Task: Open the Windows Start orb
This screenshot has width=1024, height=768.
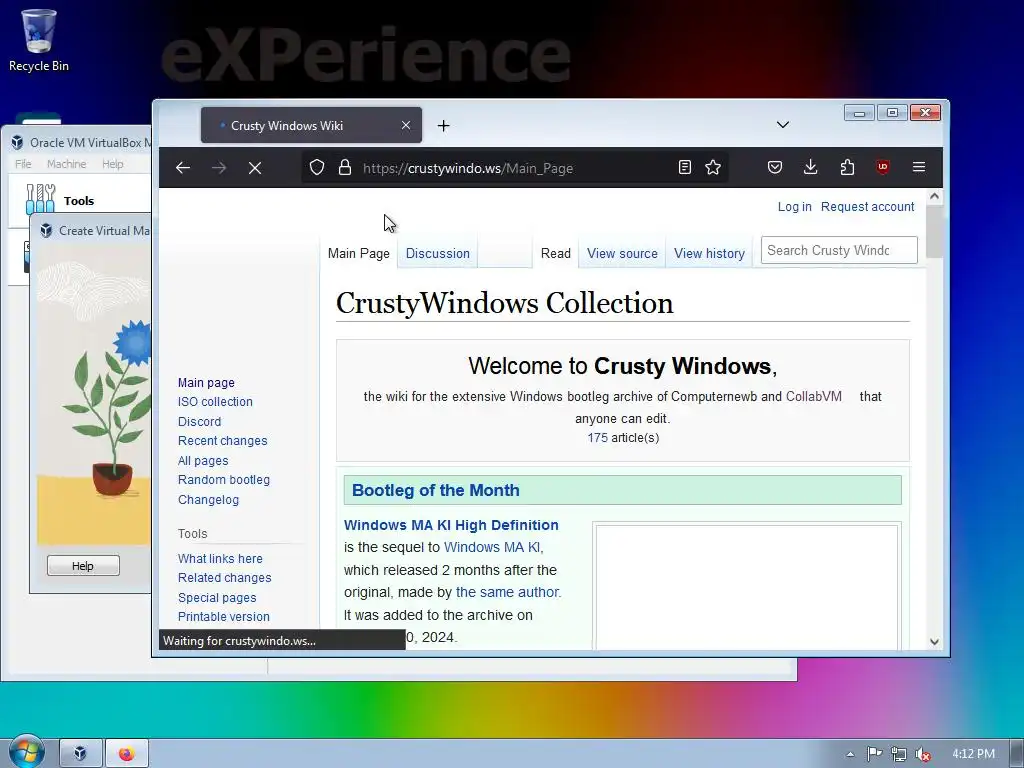Action: (x=27, y=751)
